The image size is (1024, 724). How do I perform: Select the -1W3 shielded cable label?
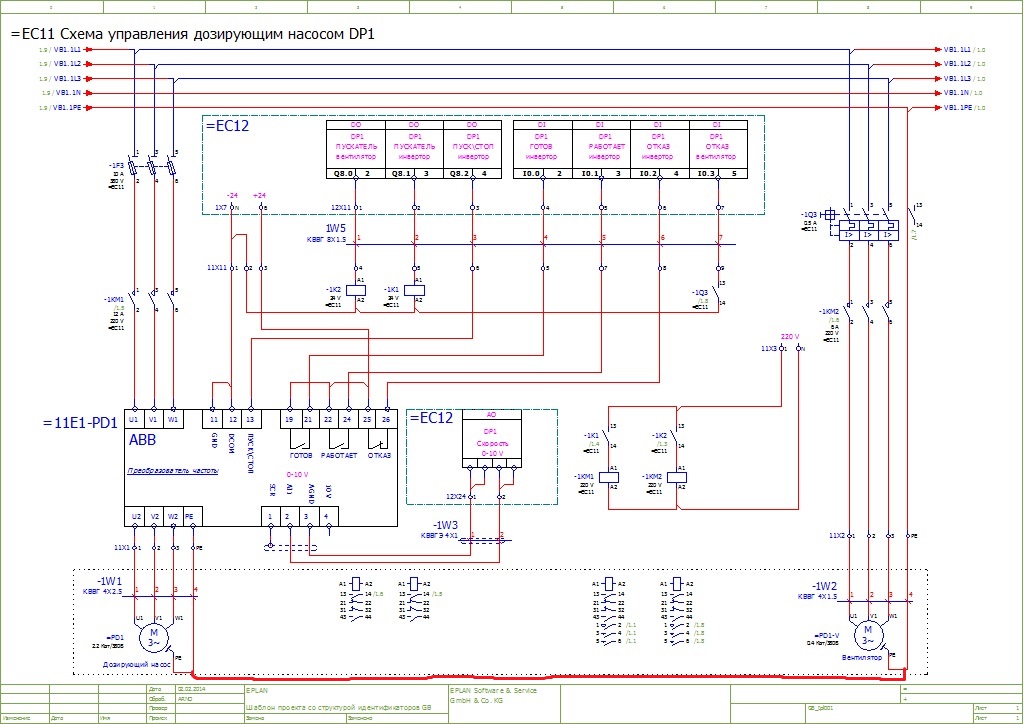(x=445, y=524)
